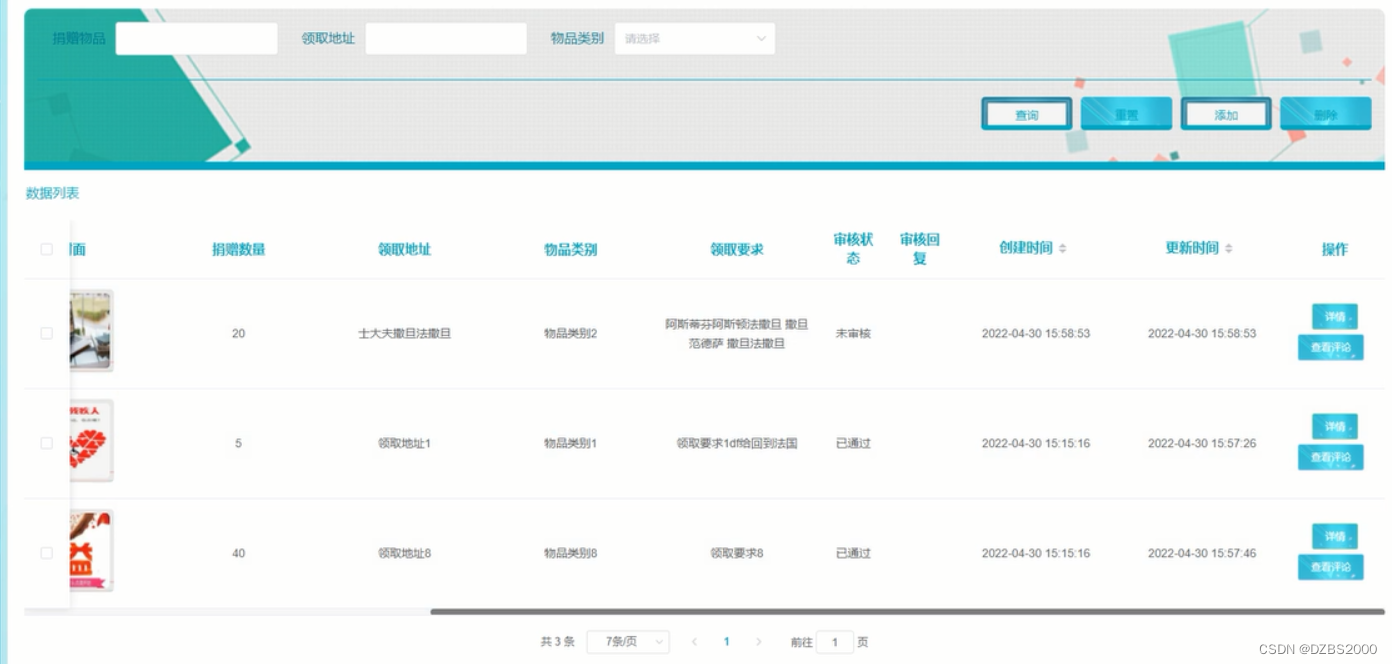This screenshot has width=1392, height=664.
Task: Open the 7条/页 page size dropdown
Action: coord(628,642)
